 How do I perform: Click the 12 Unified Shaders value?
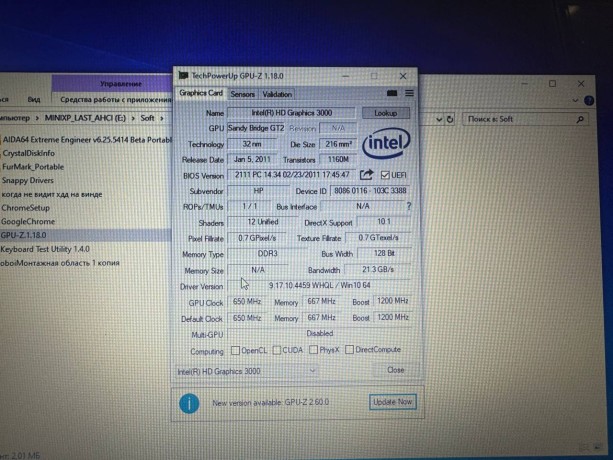[x=263, y=222]
